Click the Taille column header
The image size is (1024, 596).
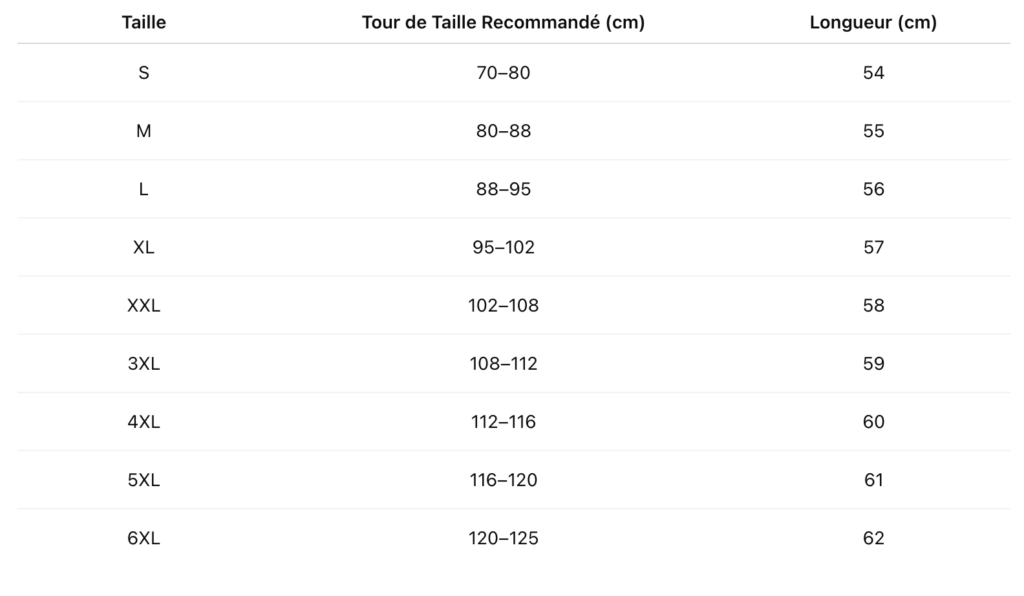click(144, 22)
